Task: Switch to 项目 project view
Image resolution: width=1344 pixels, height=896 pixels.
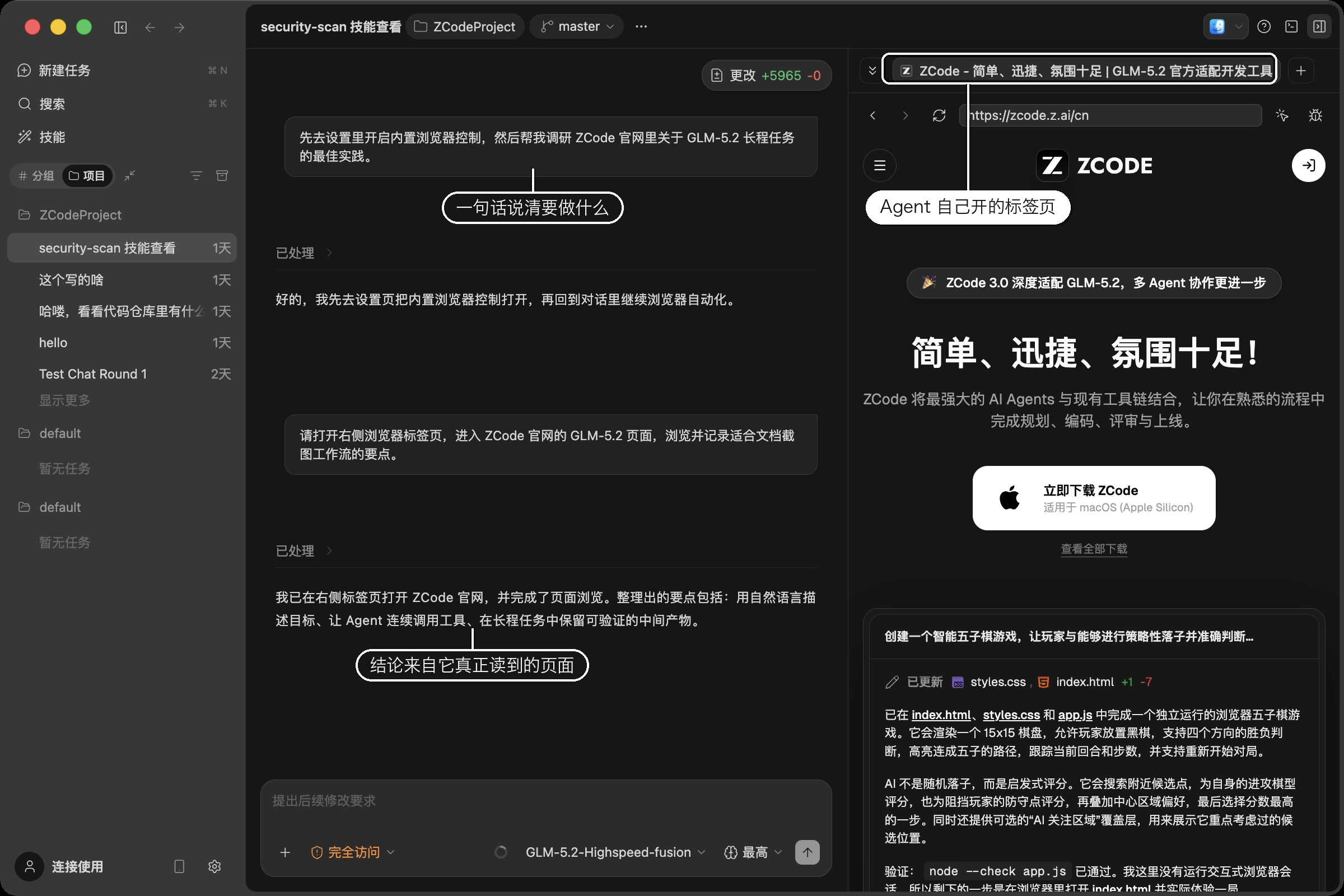Action: 87,175
